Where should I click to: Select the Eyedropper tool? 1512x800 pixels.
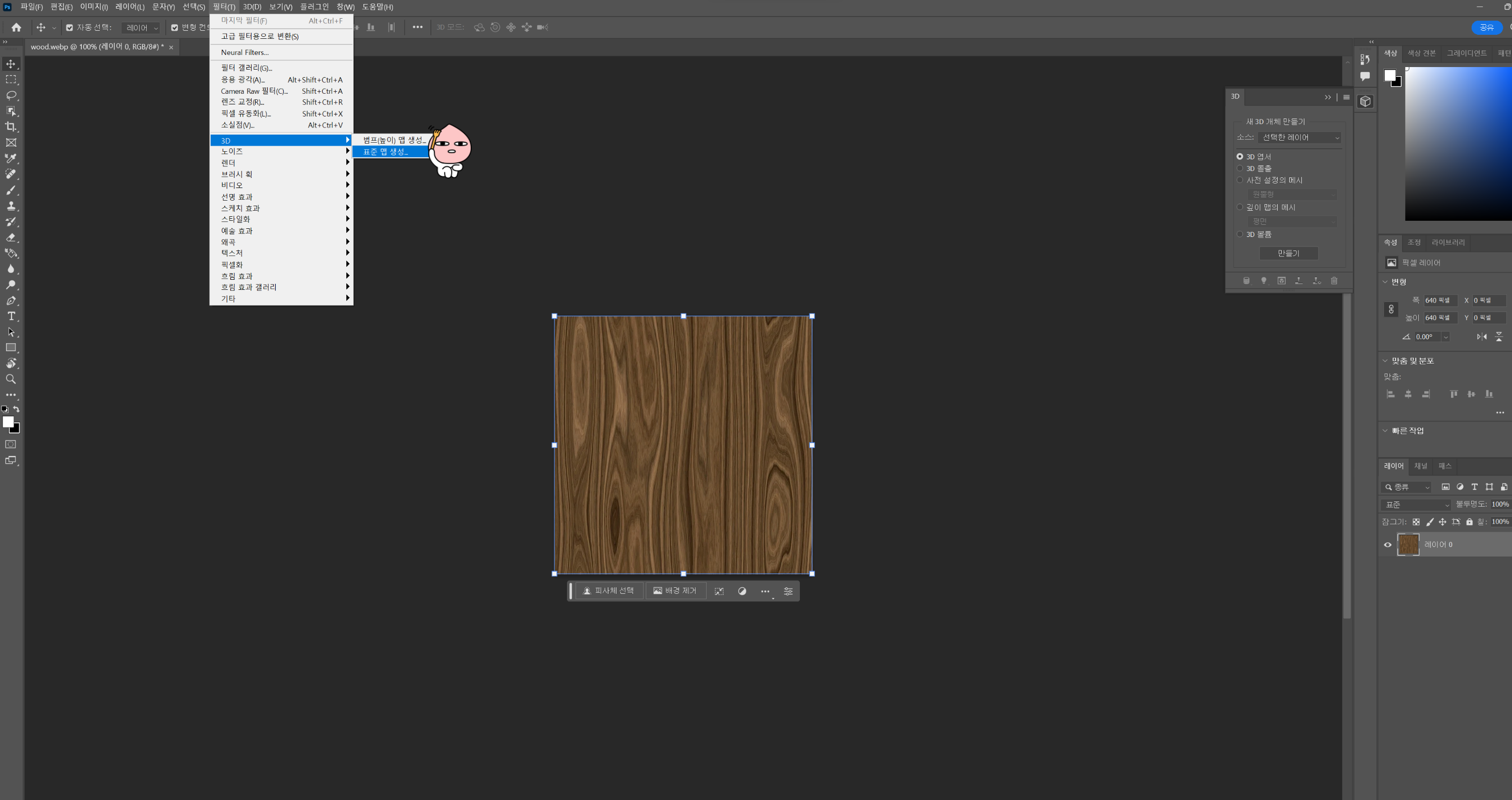(x=11, y=158)
